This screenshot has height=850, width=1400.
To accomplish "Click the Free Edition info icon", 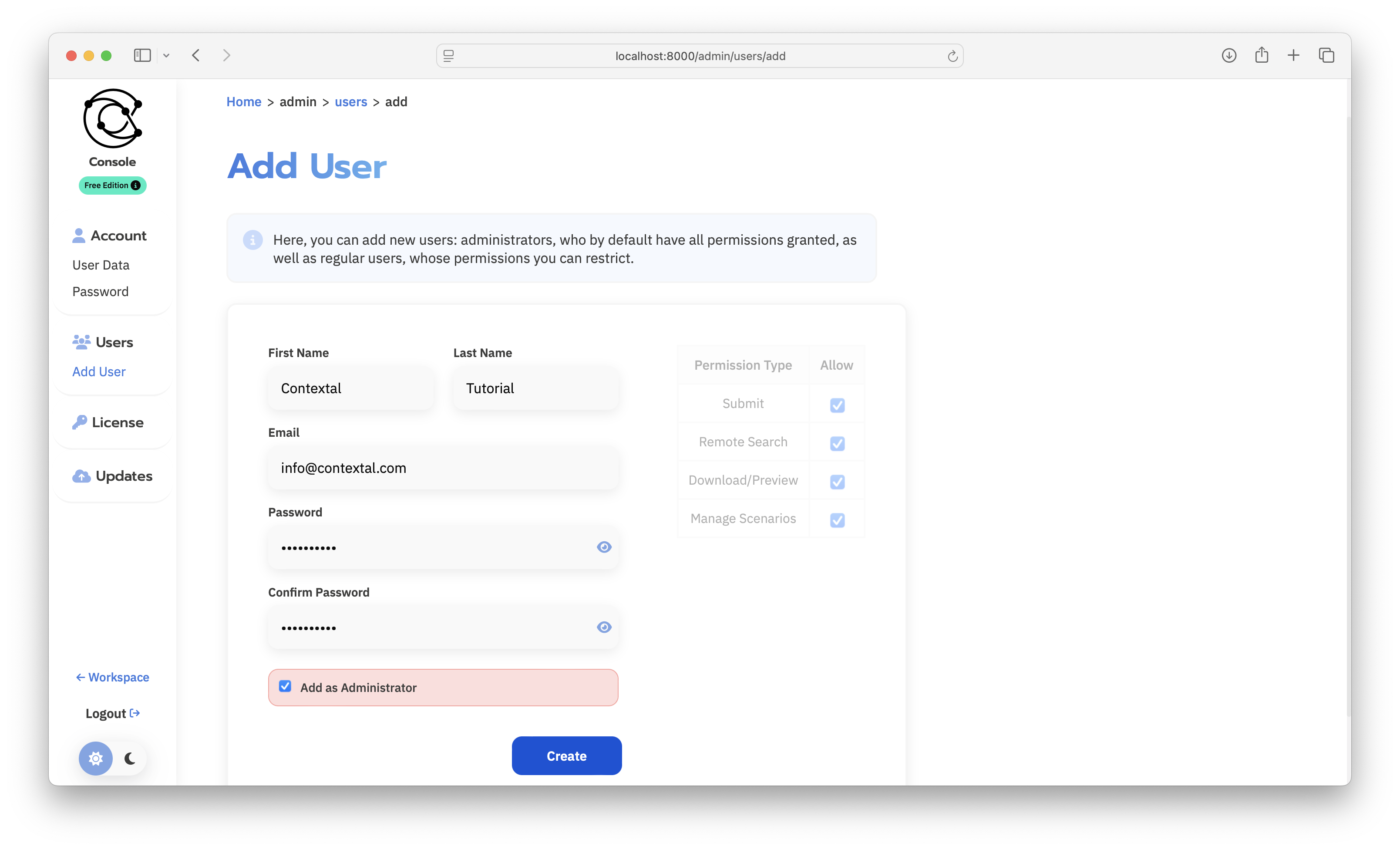I will (135, 185).
